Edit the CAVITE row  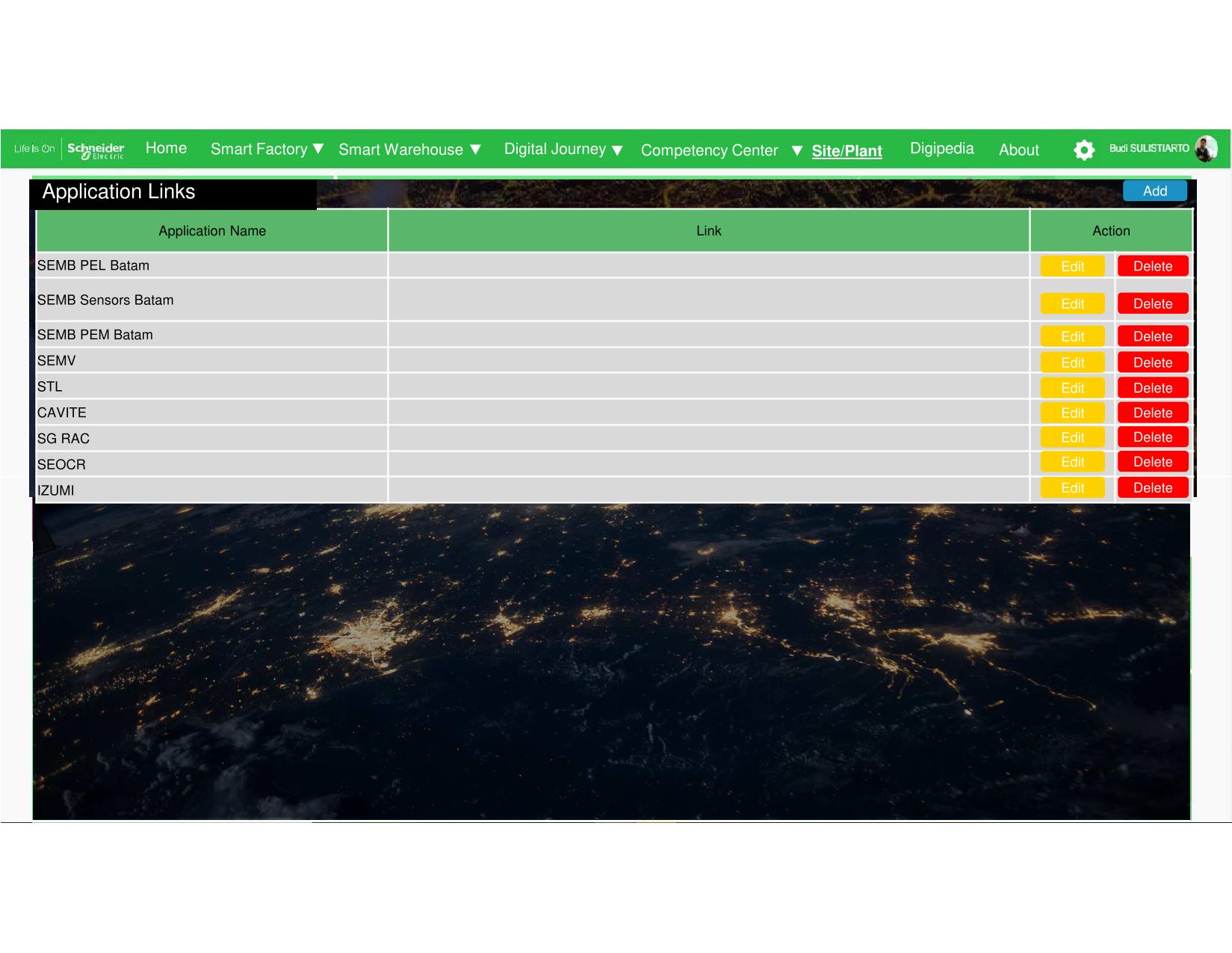[1072, 413]
